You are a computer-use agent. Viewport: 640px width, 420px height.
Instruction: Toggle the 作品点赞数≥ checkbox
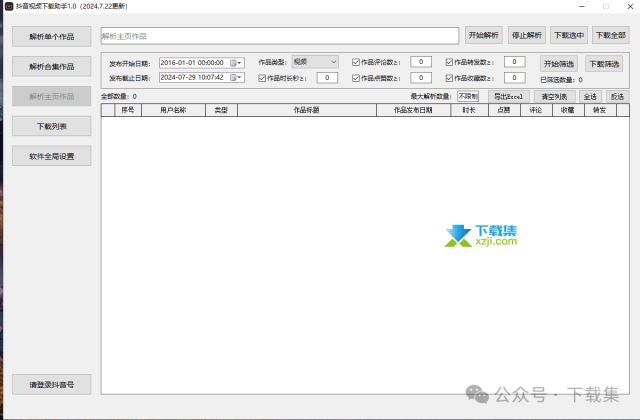tap(356, 78)
